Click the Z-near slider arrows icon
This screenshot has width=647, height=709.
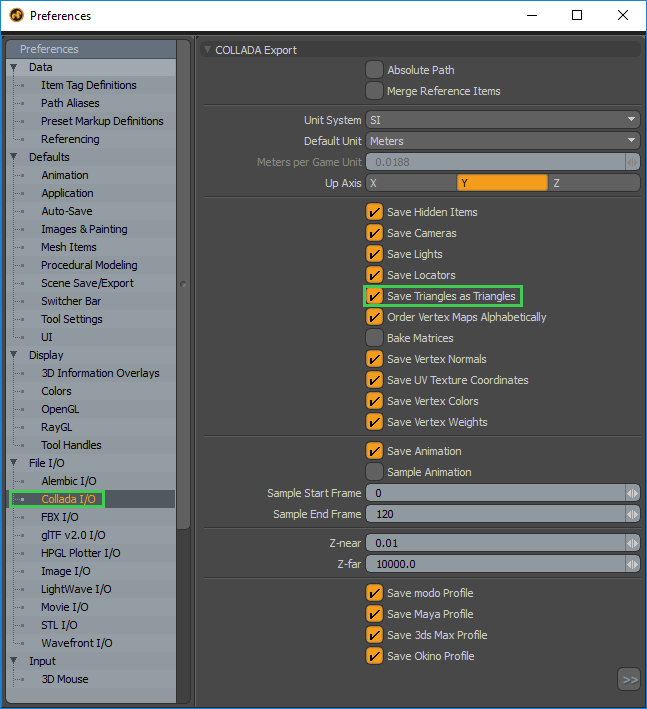point(632,543)
